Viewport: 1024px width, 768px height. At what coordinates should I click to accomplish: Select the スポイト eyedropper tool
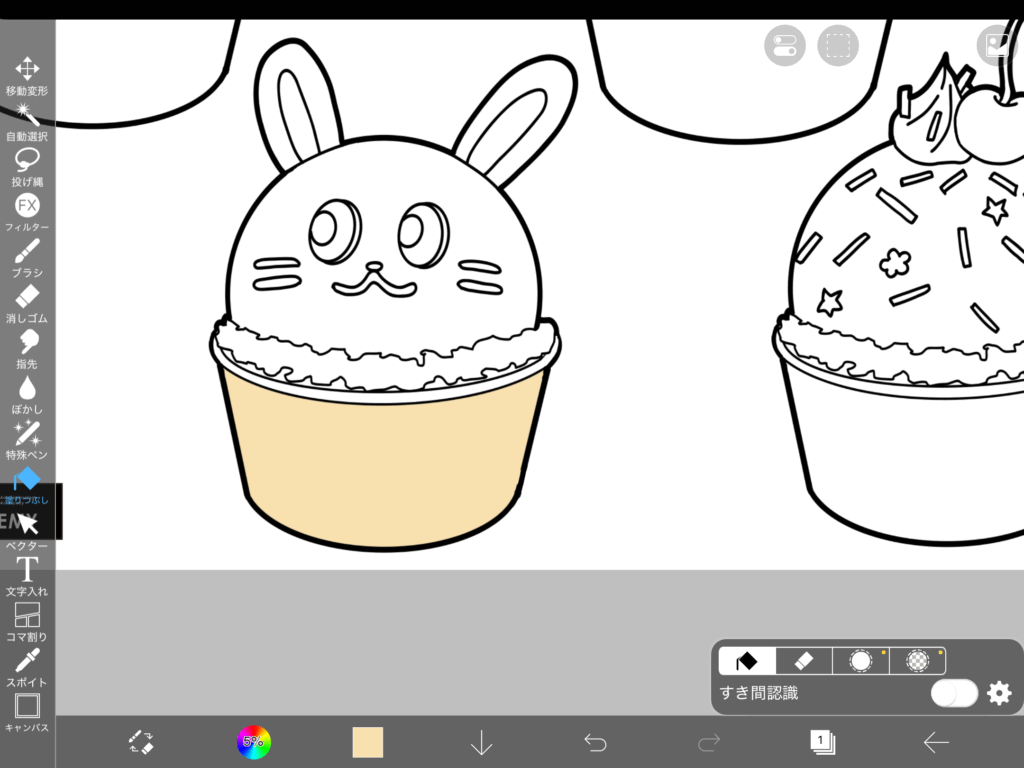(27, 662)
